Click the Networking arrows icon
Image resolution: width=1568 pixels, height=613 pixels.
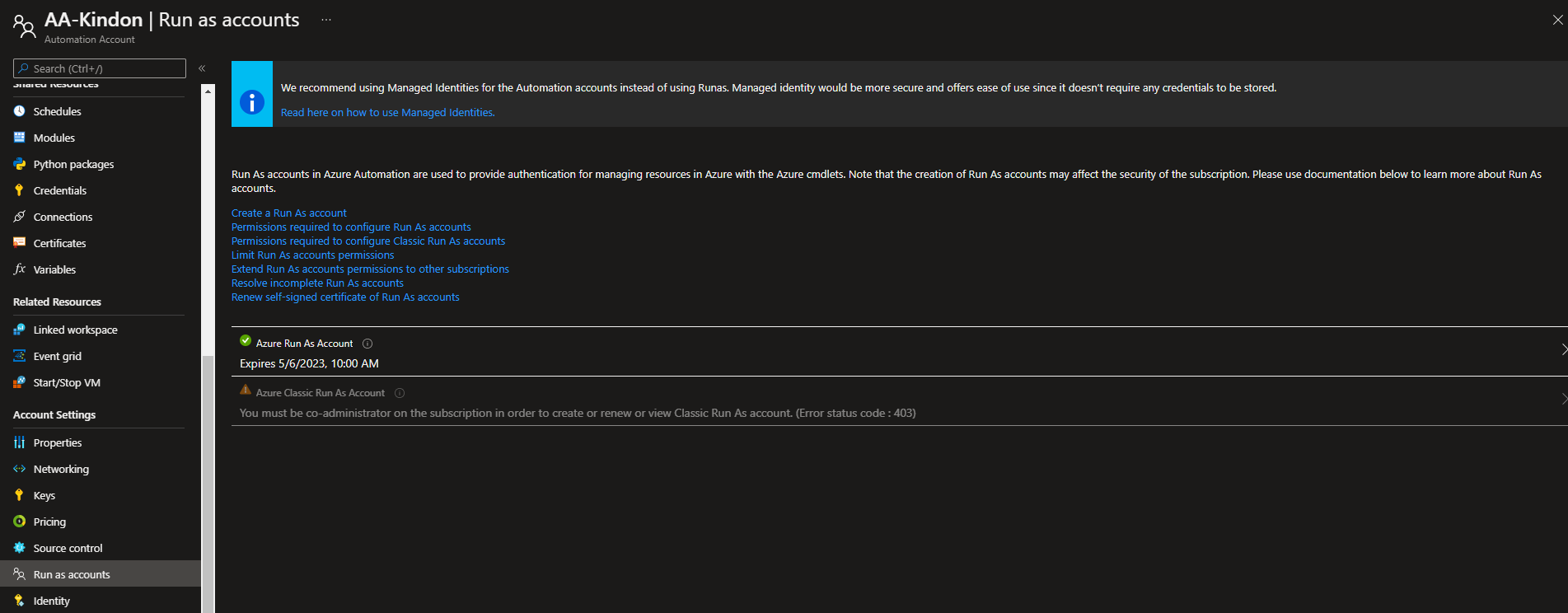pos(19,469)
